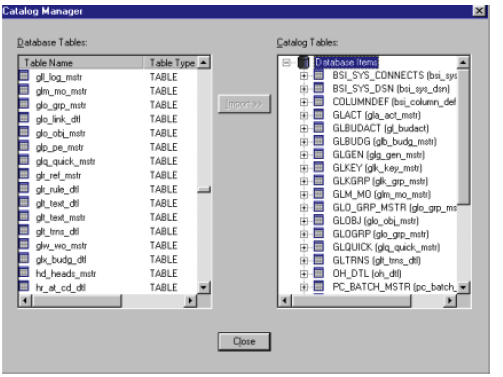The height and width of the screenshot is (377, 503).
Task: Click table icon beside glt_text_dtl
Action: 24,202
